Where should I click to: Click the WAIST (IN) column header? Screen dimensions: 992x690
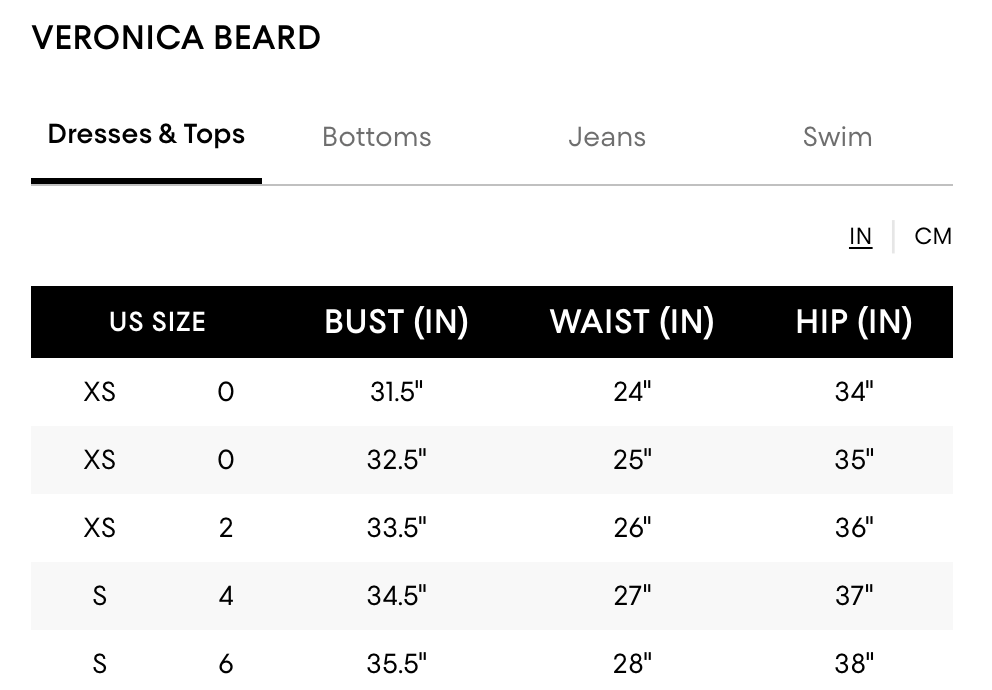632,322
